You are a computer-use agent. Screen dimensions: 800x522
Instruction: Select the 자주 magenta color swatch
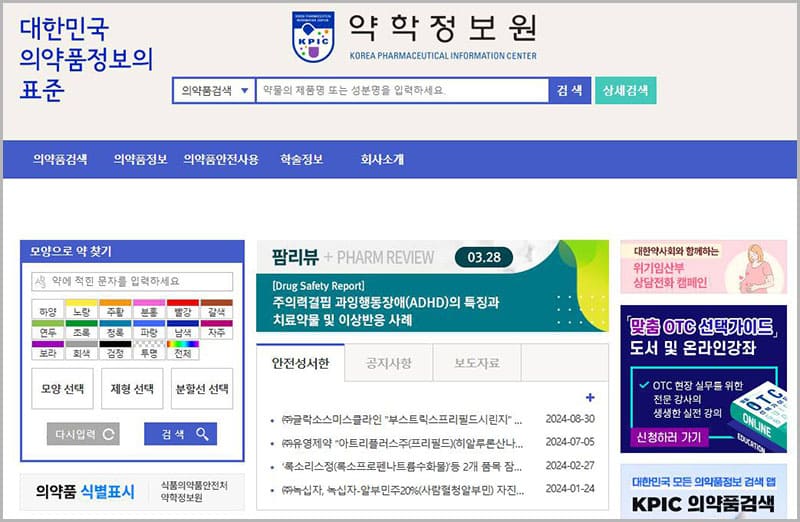(216, 330)
